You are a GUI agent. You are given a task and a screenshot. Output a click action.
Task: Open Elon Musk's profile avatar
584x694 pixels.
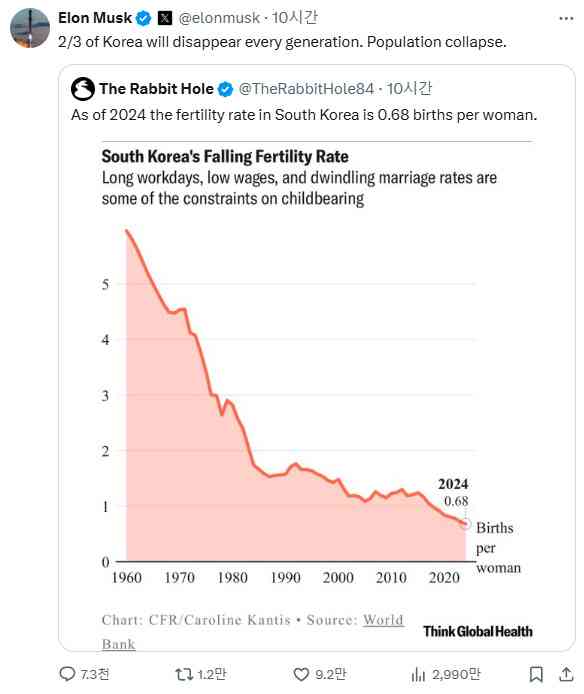30,27
